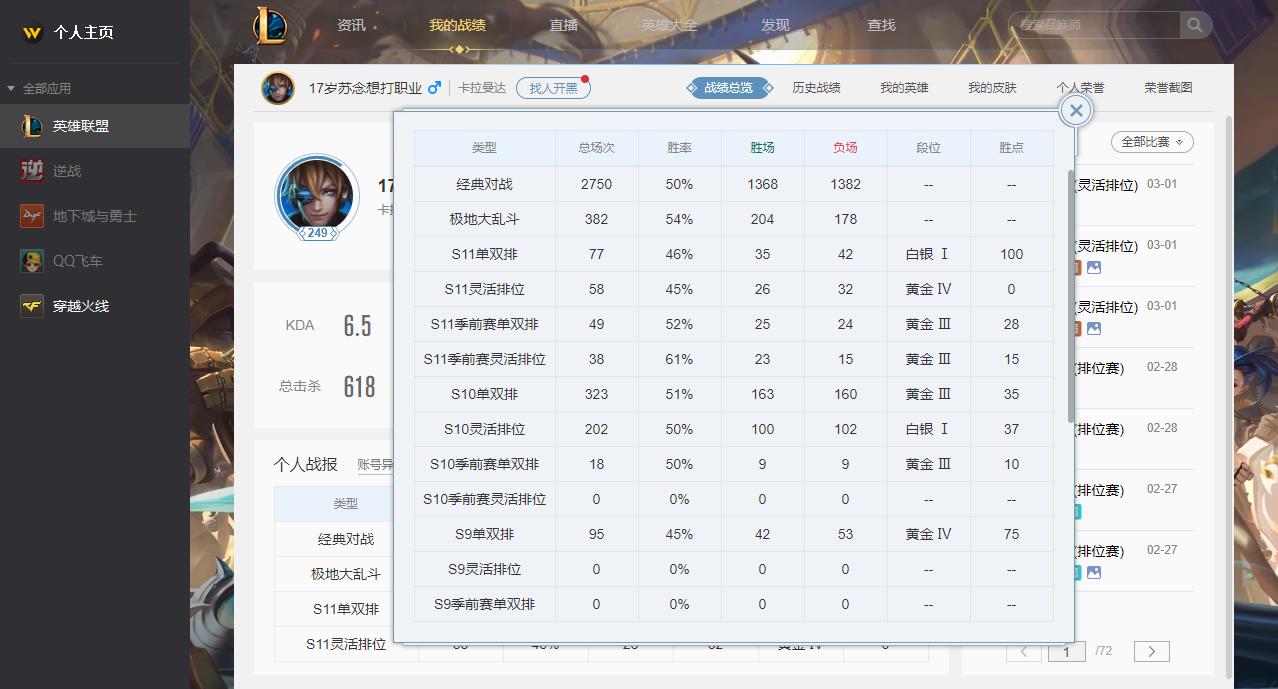Open the 全部比赛 filter dropdown

[x=1152, y=142]
